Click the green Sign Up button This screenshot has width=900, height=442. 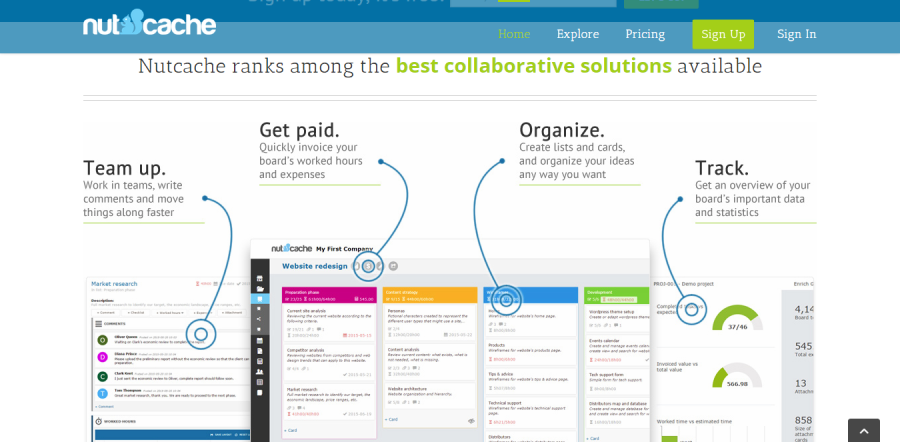click(x=723, y=34)
